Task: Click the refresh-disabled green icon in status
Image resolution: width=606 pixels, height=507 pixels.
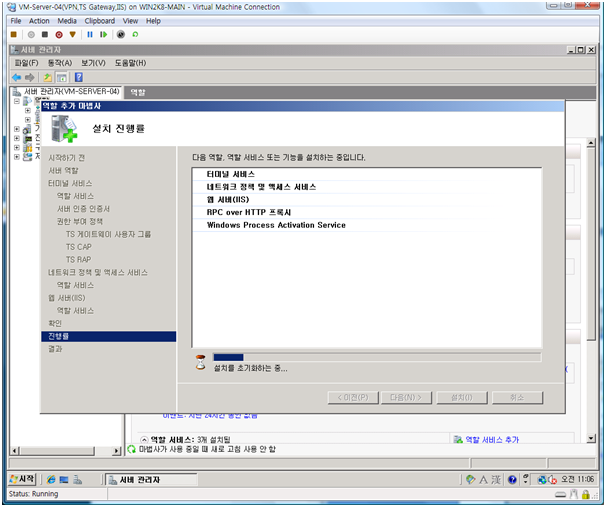Action: point(132,449)
